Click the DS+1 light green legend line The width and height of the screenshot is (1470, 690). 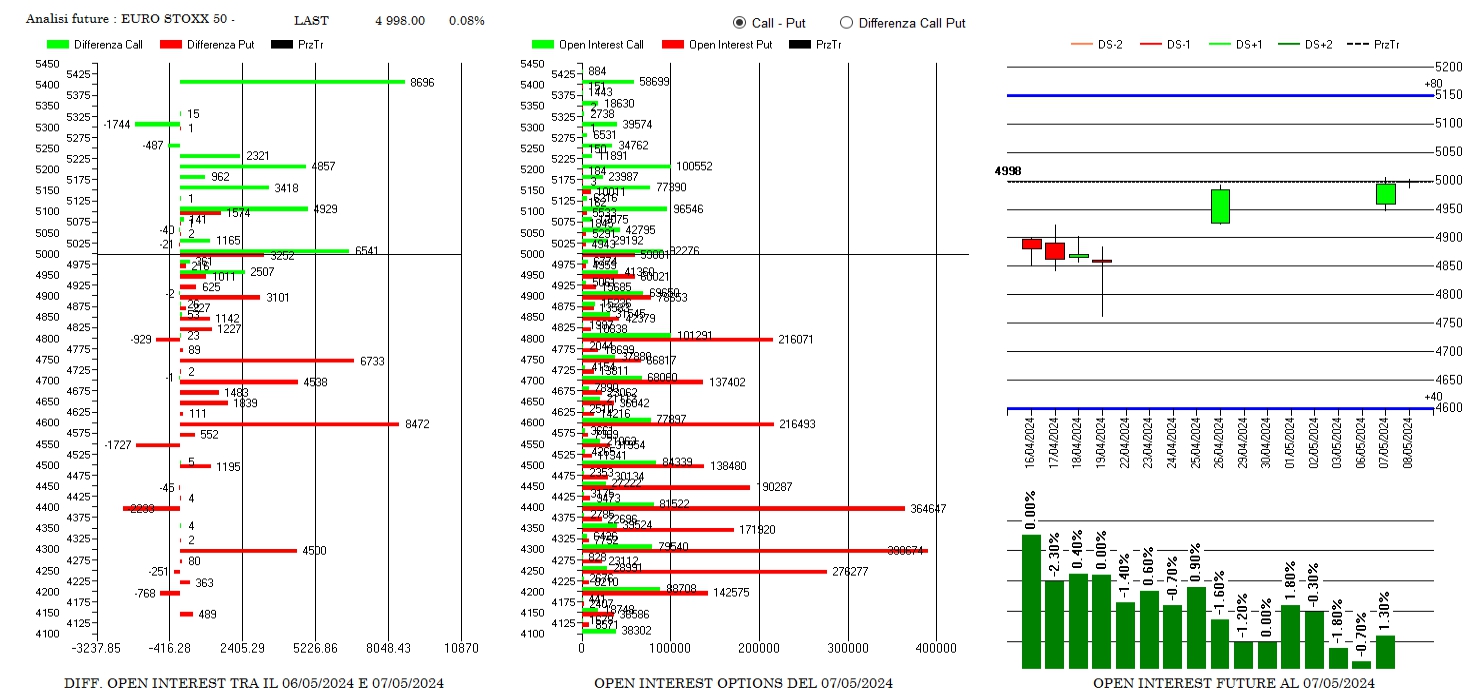click(1221, 45)
